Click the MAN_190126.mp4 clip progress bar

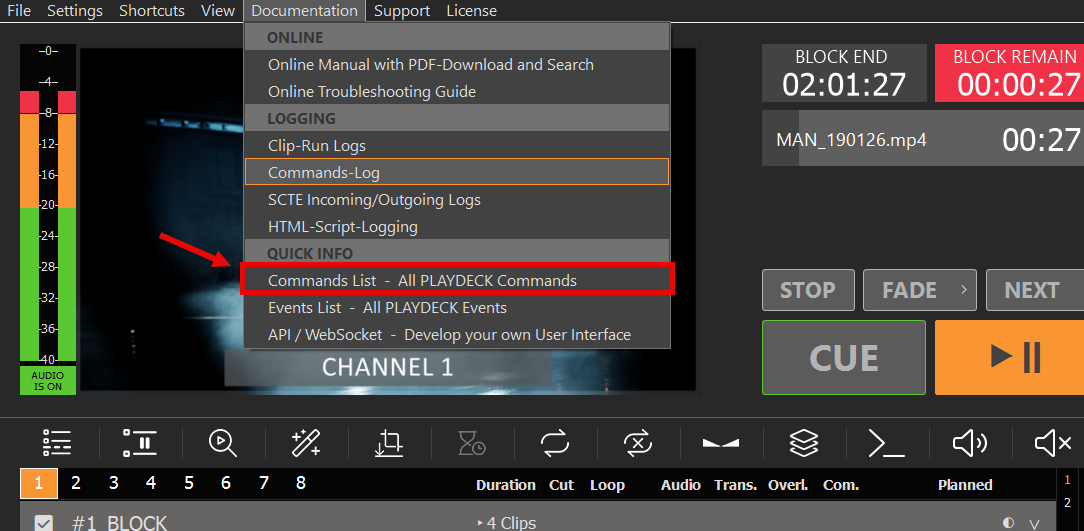pyautogui.click(x=923, y=138)
